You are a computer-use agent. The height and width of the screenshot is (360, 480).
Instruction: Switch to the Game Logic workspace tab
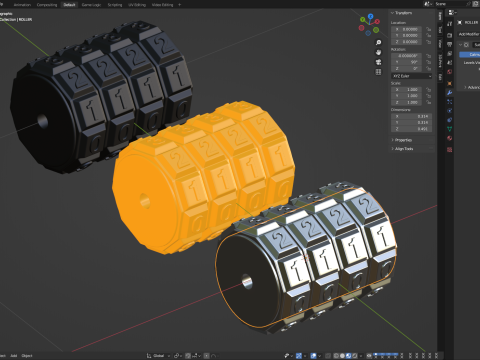point(91,5)
